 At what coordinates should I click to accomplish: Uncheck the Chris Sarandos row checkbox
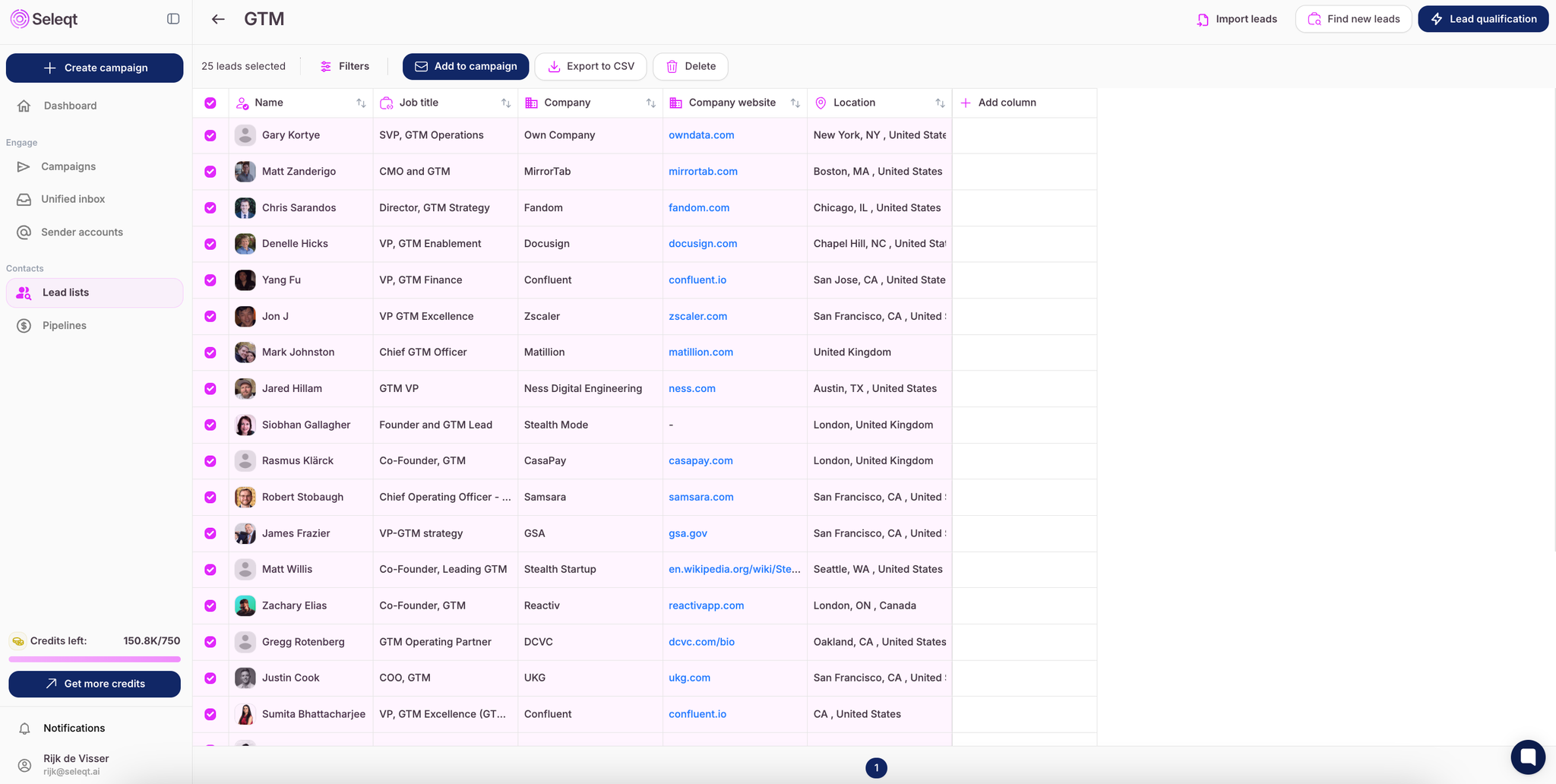[x=210, y=208]
